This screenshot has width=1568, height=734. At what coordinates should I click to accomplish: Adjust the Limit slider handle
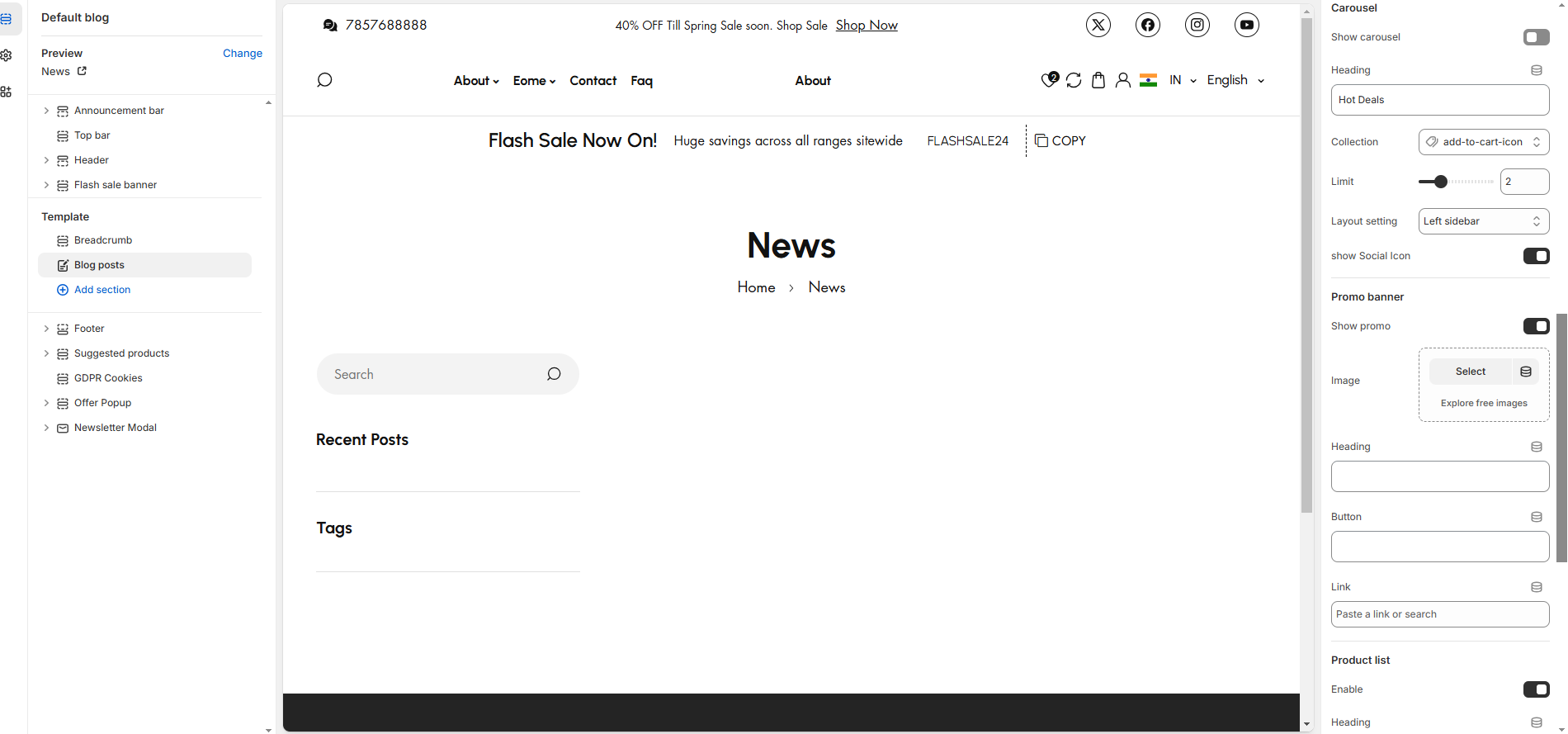(x=1441, y=182)
